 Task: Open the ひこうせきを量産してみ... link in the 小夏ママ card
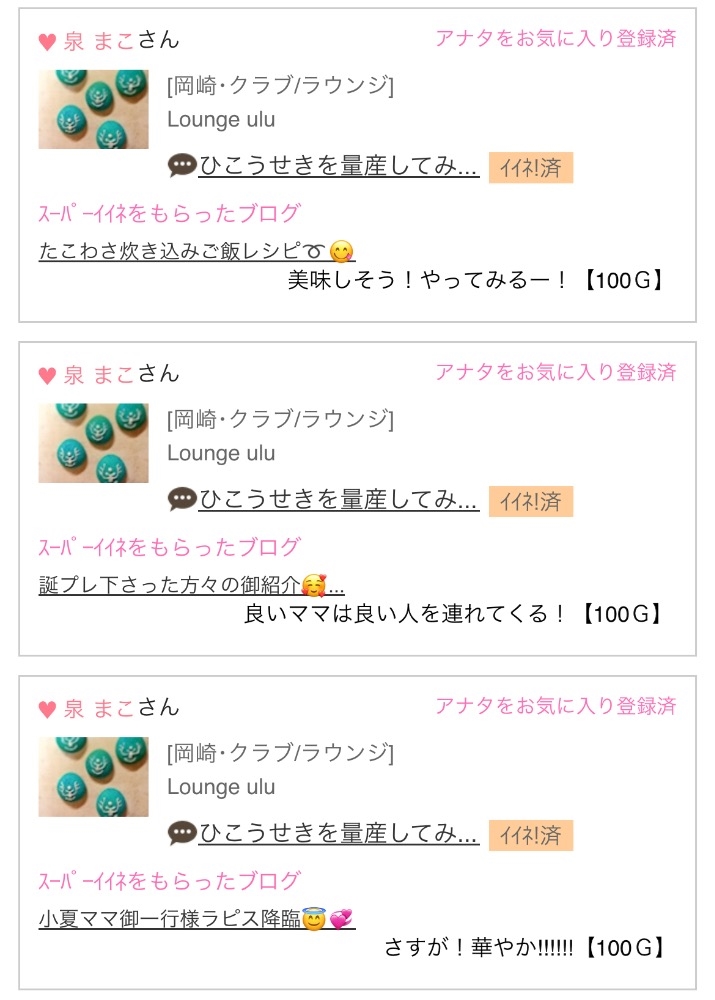[x=339, y=834]
